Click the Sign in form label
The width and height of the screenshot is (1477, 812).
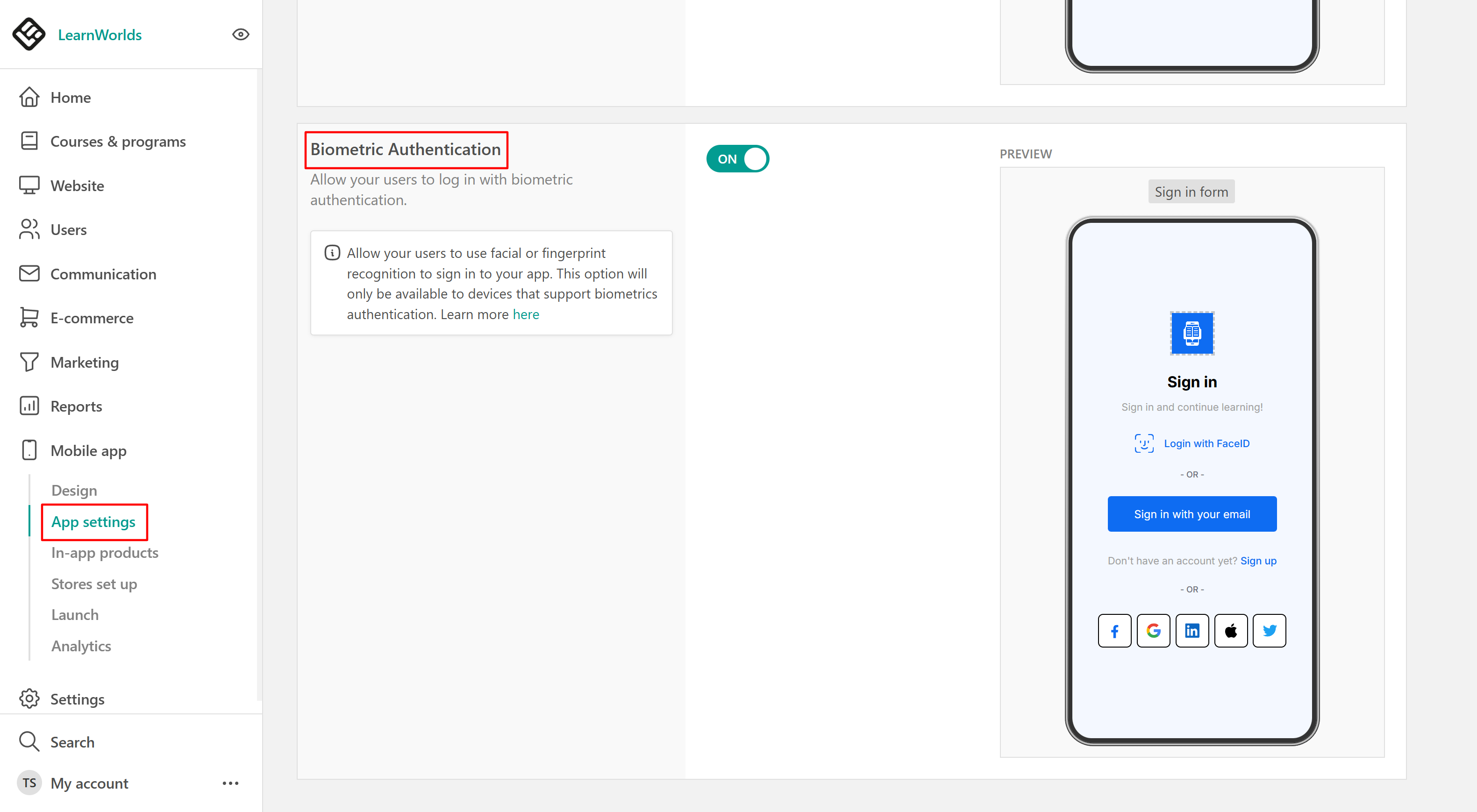(x=1191, y=192)
